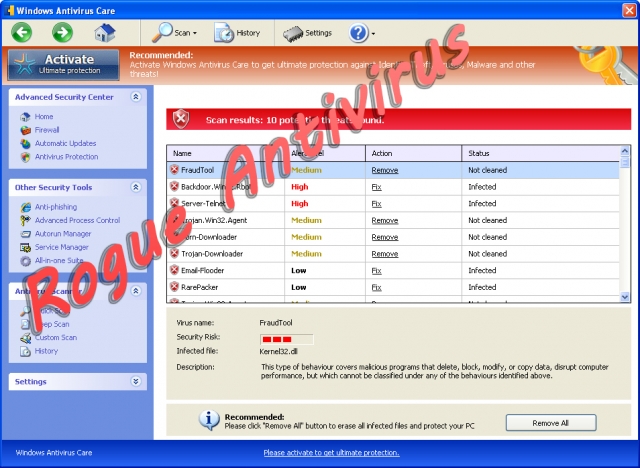Click the Please activate to get ultimate protection link
Screen dimensions: 640x468
[331, 453]
